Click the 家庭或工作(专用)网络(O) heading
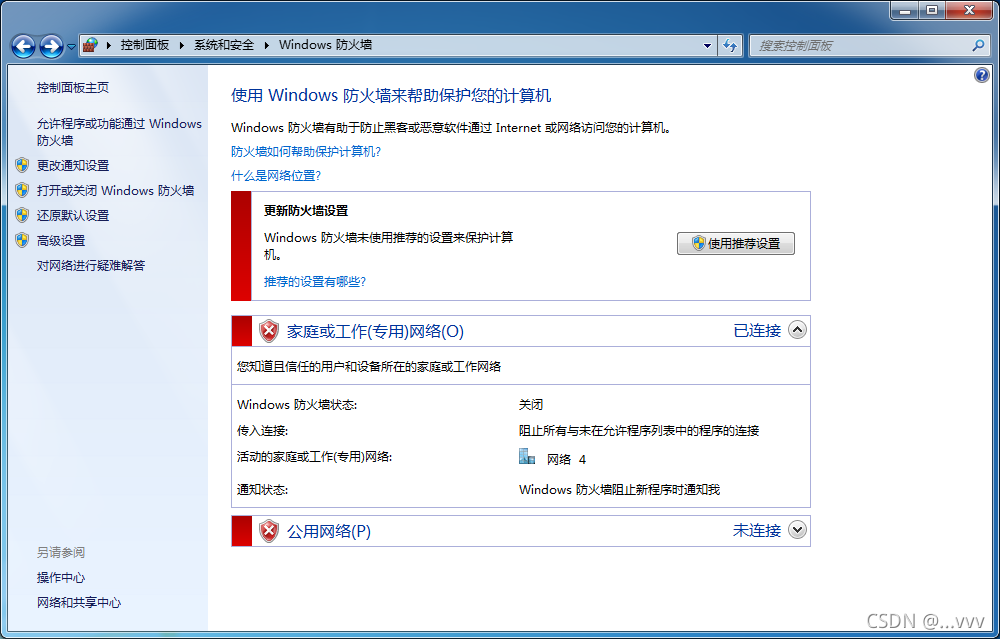Viewport: 1000px width, 639px height. [x=375, y=331]
